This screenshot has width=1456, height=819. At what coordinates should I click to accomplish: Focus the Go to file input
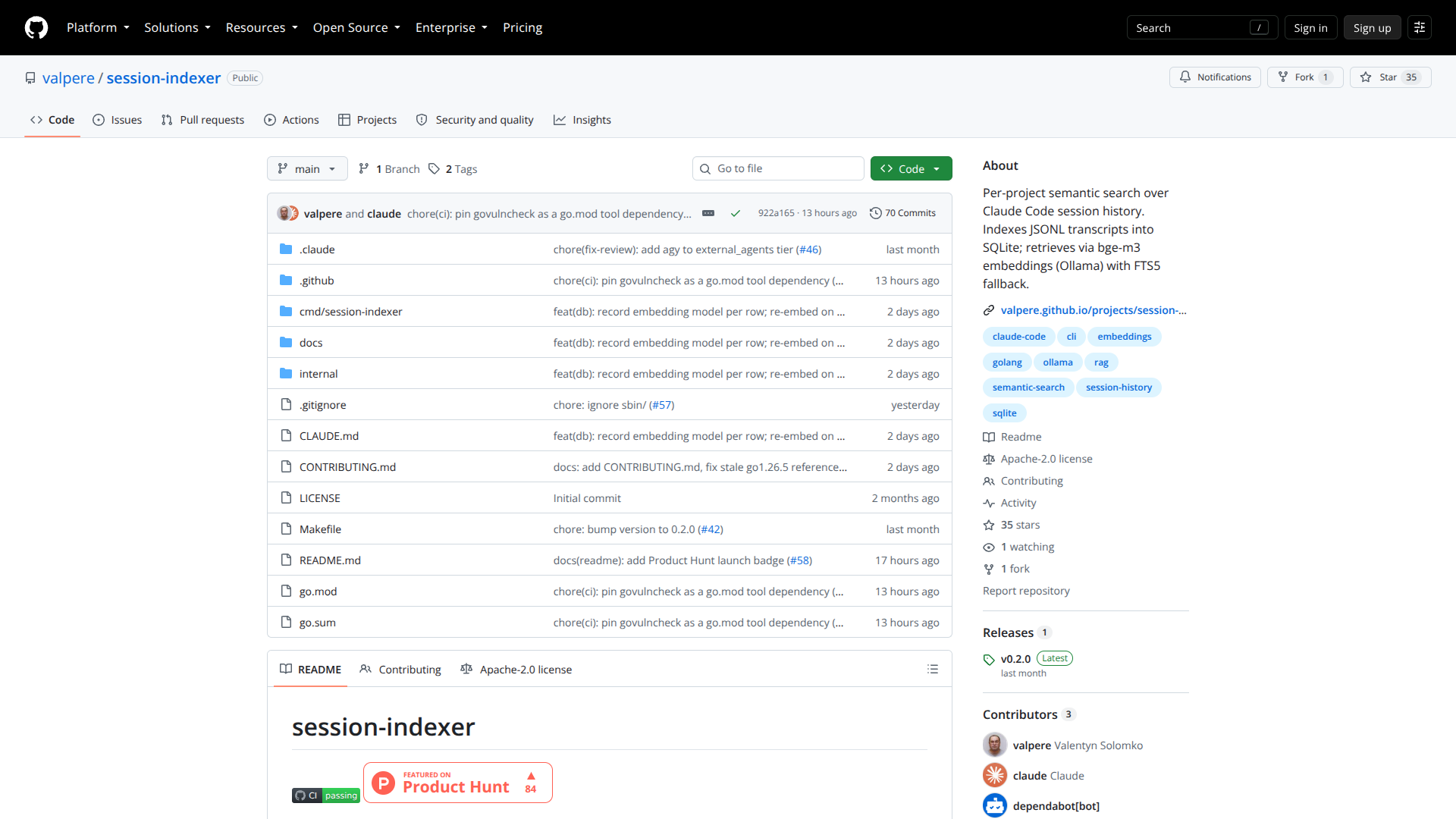click(778, 168)
